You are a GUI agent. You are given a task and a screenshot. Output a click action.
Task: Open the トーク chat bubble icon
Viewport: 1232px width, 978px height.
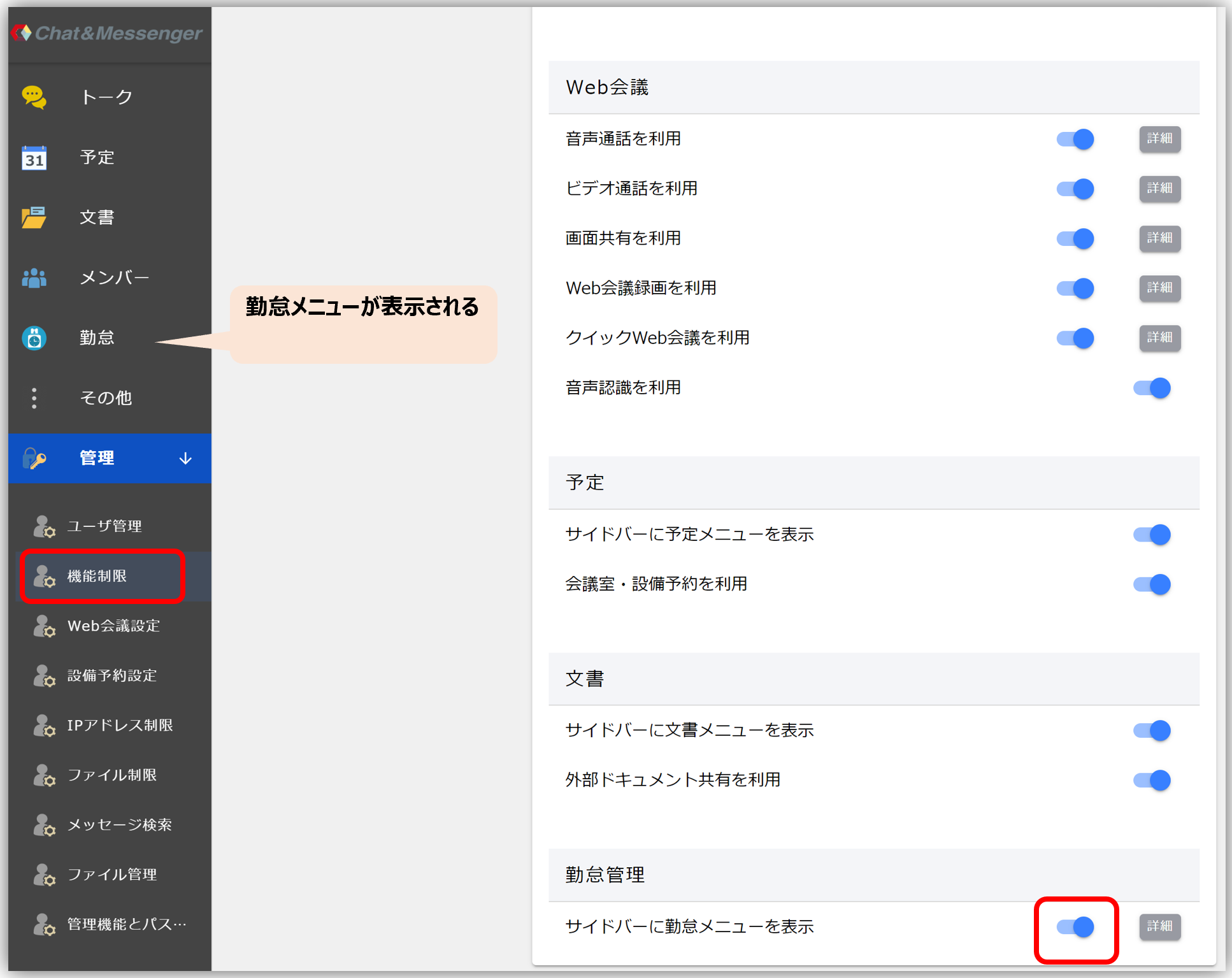point(34,97)
